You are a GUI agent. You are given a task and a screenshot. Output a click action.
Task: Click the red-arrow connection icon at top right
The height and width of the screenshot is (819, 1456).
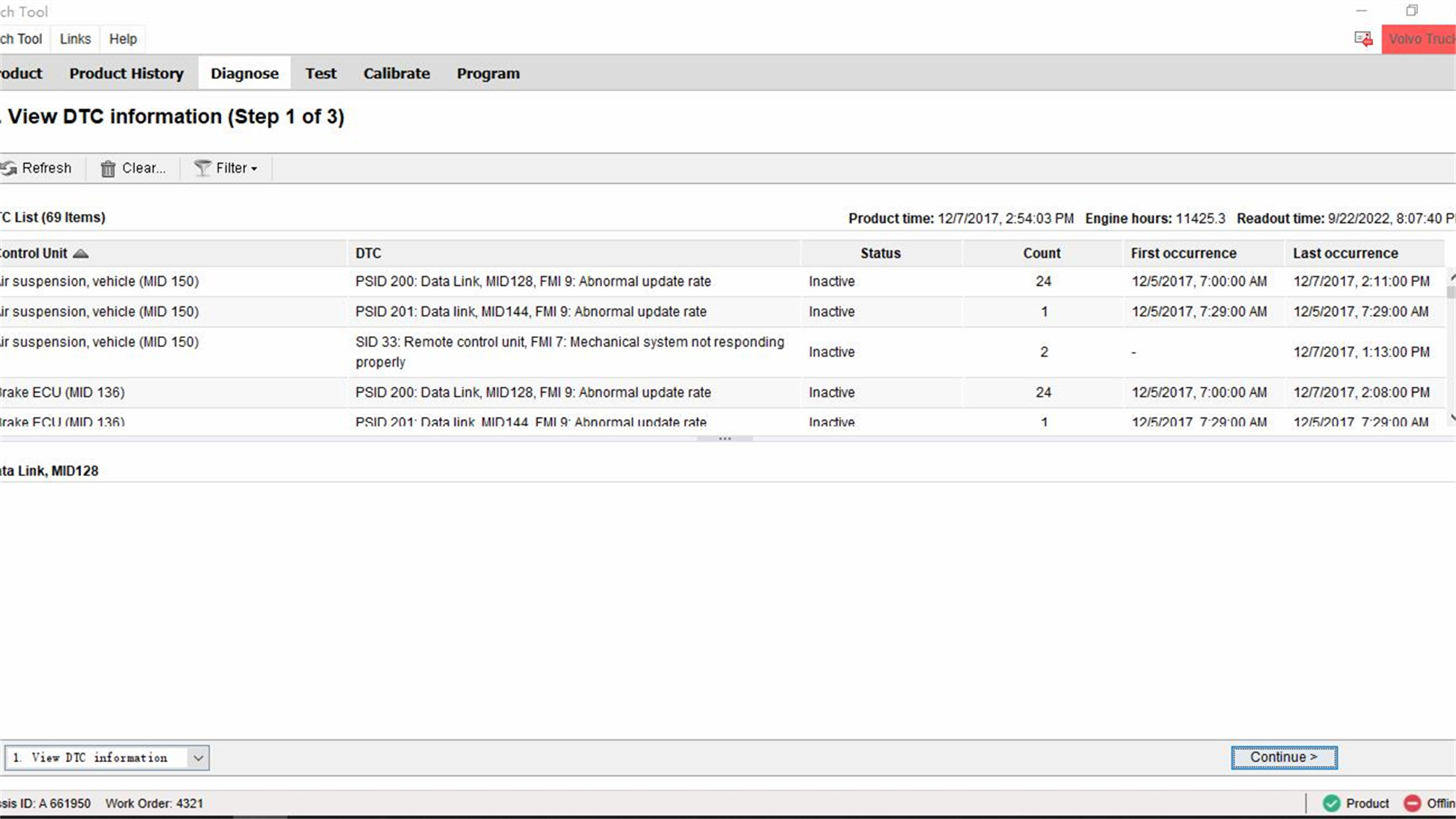click(1363, 39)
